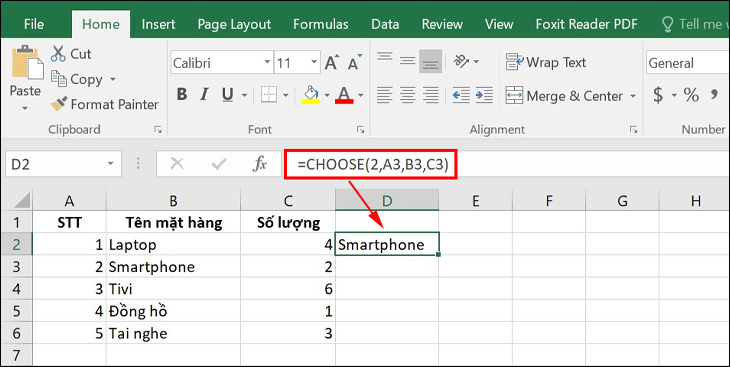Click Decrease Indent icon

(x=461, y=95)
